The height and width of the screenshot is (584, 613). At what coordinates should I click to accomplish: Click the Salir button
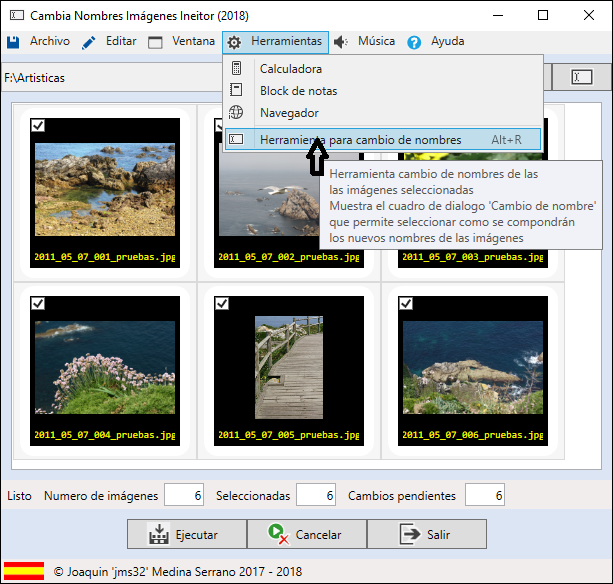coord(427,534)
